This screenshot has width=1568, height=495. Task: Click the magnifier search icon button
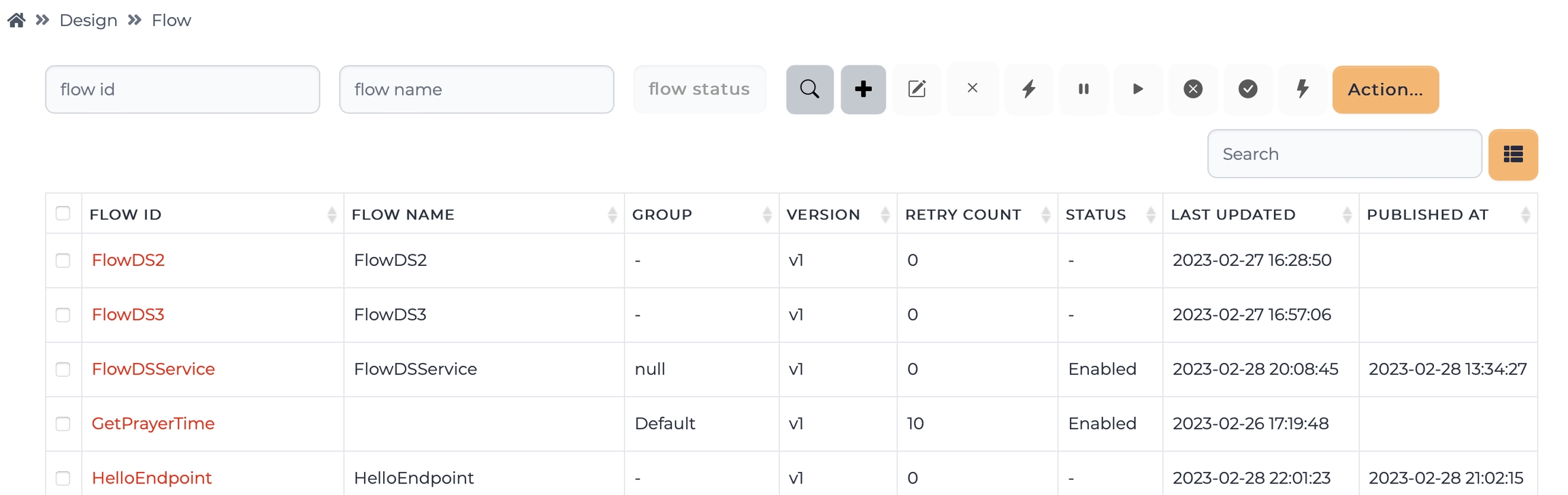tap(809, 89)
